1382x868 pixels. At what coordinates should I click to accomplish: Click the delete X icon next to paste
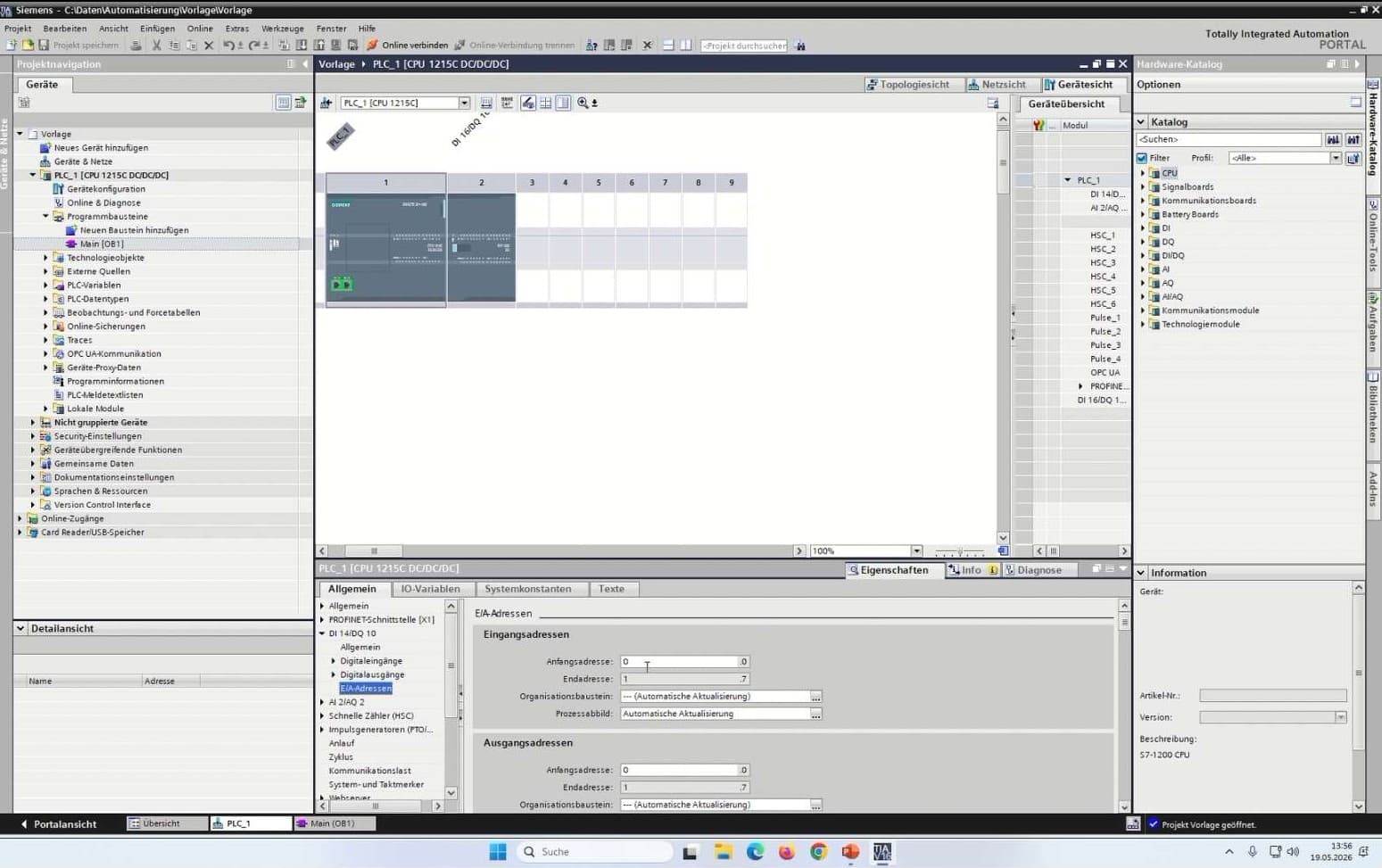point(209,45)
